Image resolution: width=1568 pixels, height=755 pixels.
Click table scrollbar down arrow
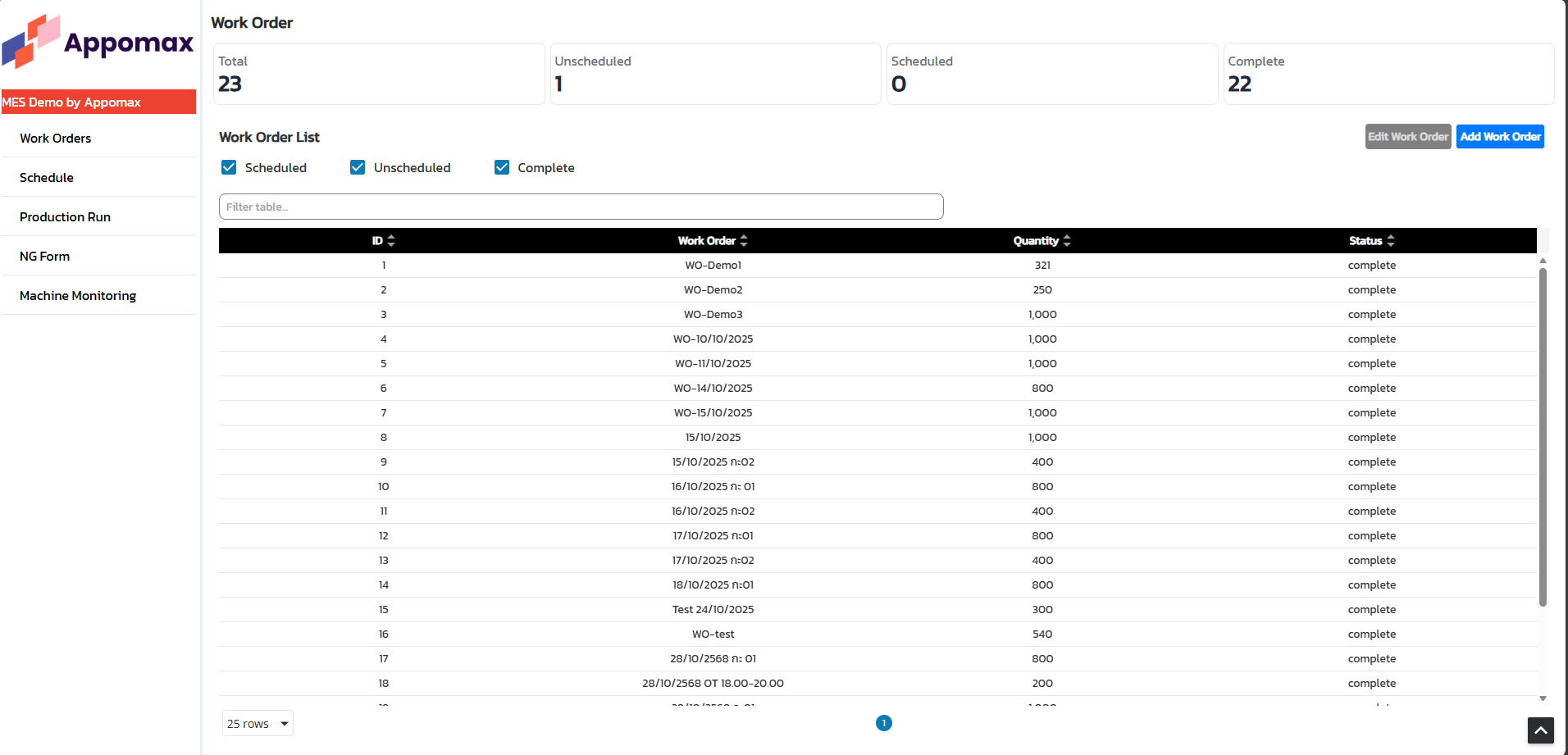[x=1543, y=698]
